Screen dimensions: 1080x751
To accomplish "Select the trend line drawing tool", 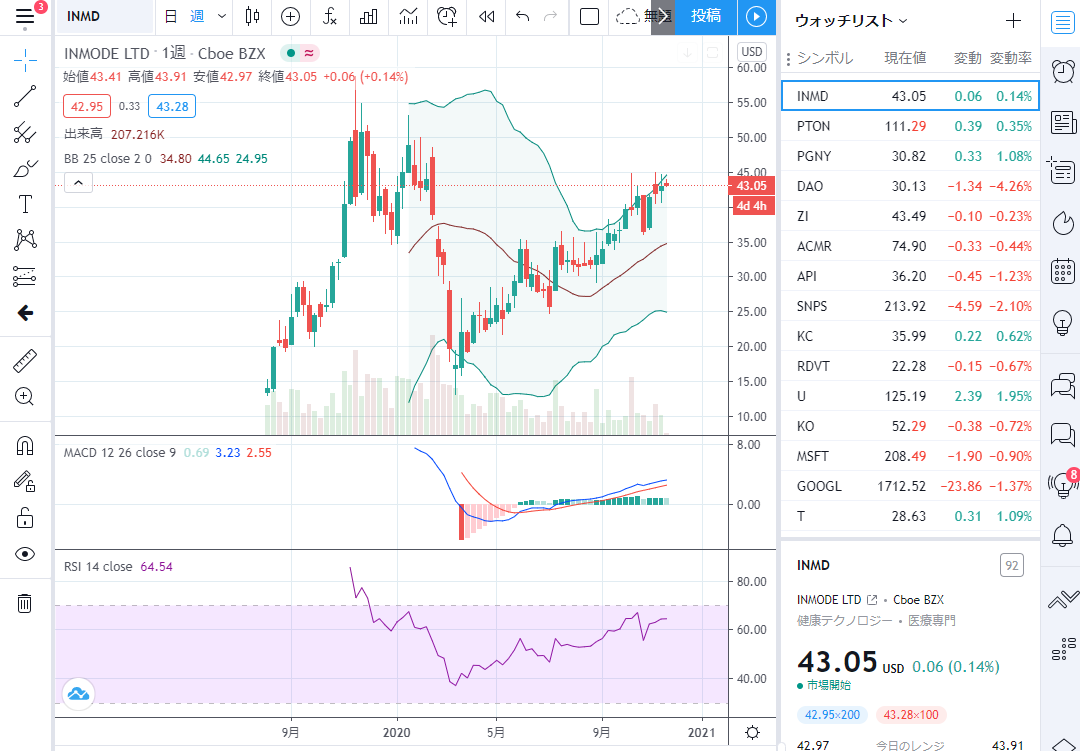I will (25, 96).
